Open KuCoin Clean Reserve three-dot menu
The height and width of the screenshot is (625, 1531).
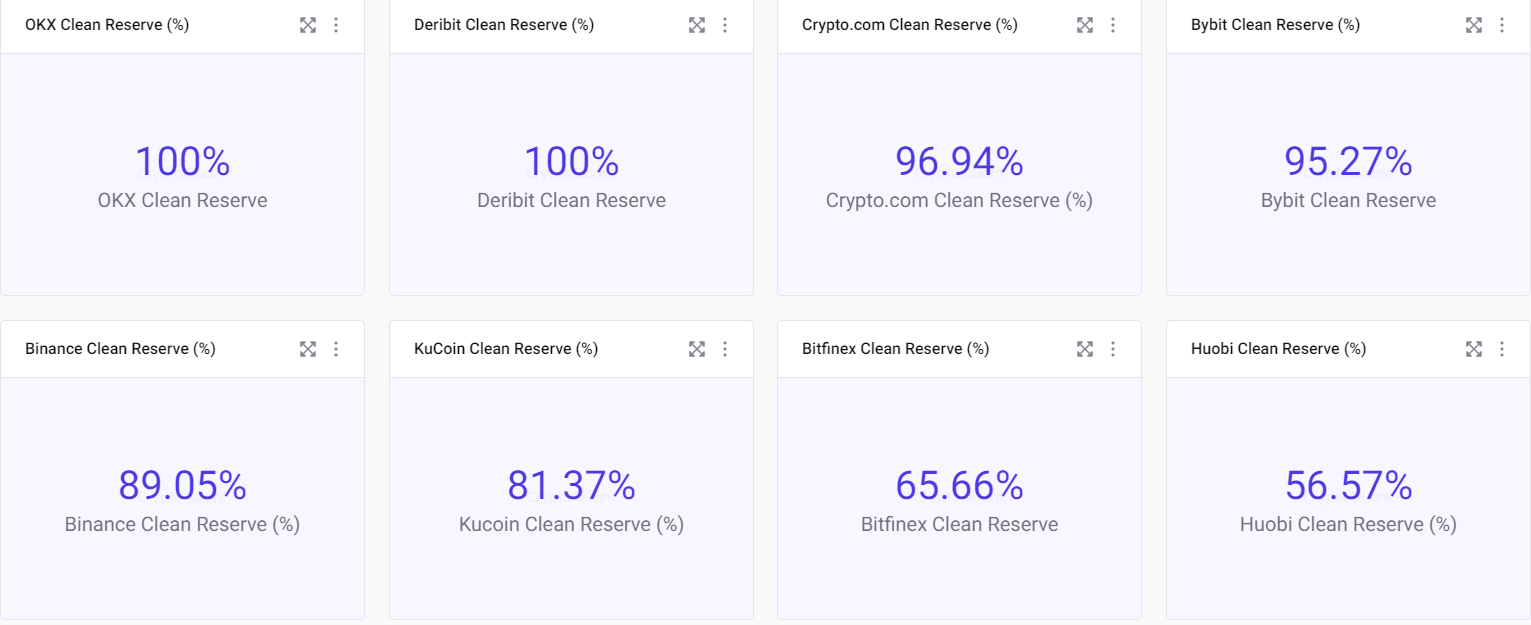pyautogui.click(x=725, y=349)
